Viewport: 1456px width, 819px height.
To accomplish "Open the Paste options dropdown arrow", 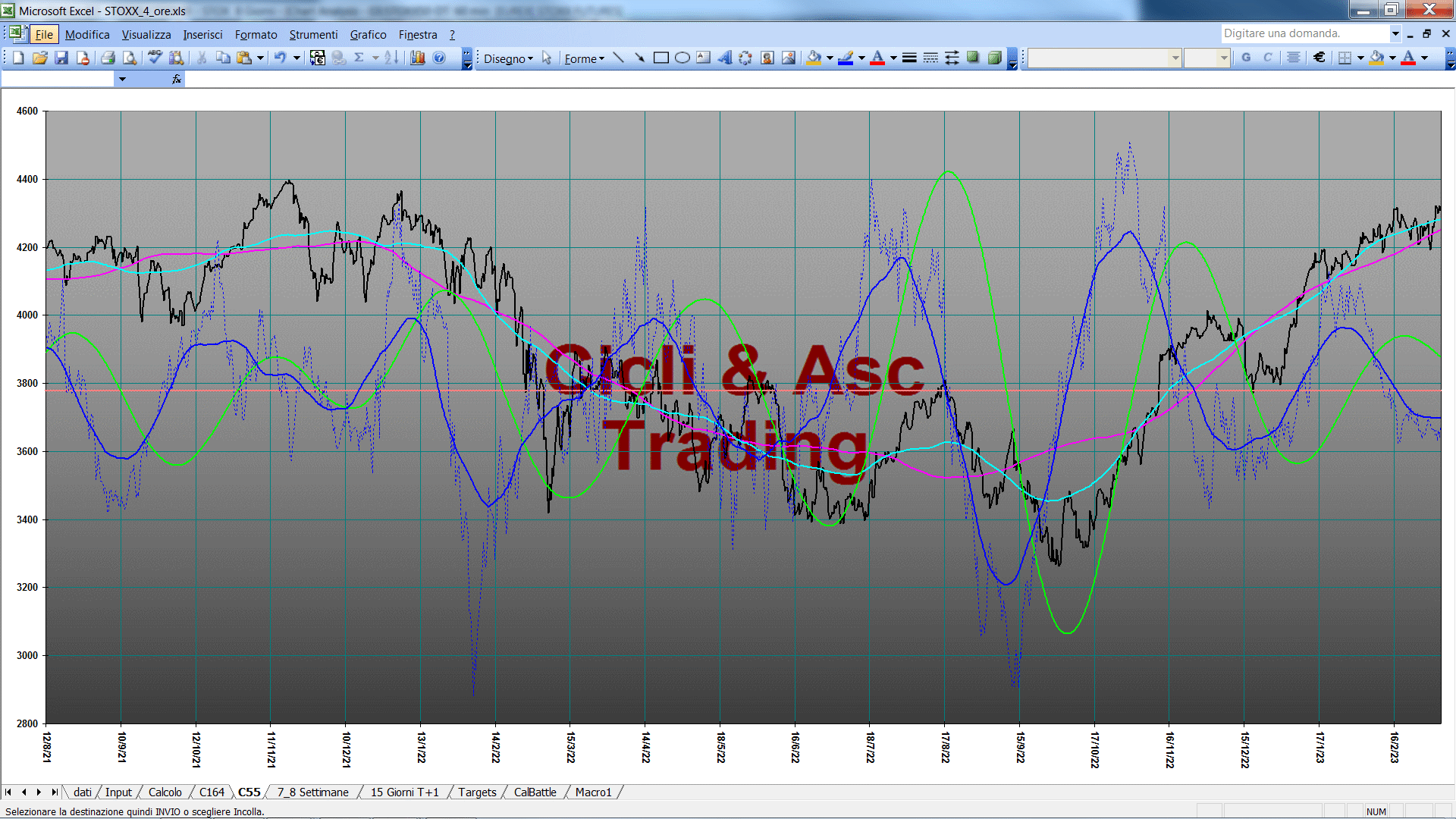I will click(260, 58).
